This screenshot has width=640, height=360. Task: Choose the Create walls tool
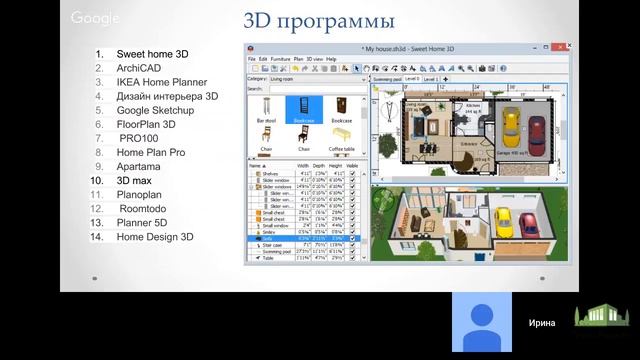(376, 69)
